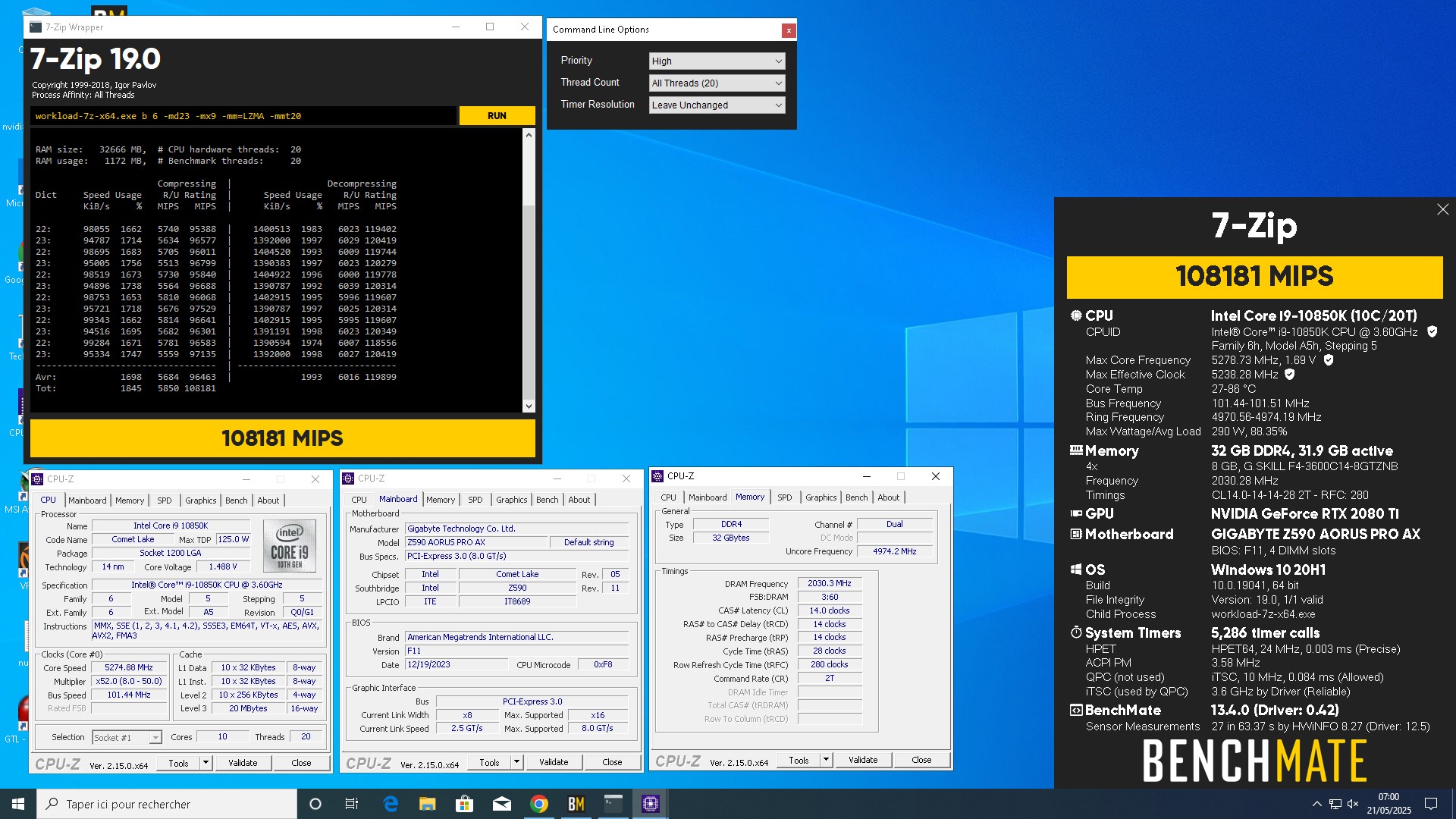
Task: Click the Max Effective Clock verified shield icon
Action: tap(1289, 374)
